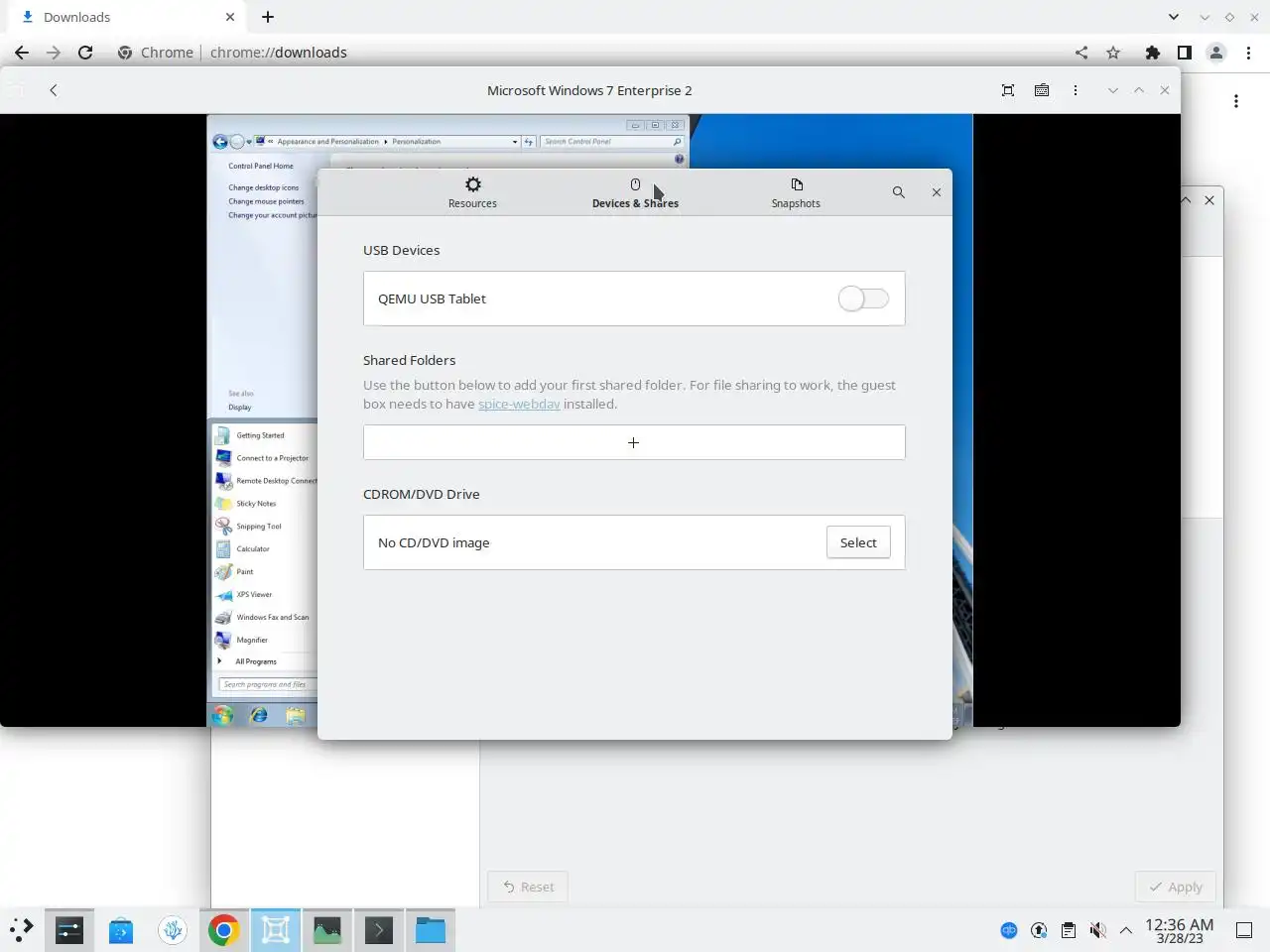Open Control Panel Home in guest

click(261, 166)
